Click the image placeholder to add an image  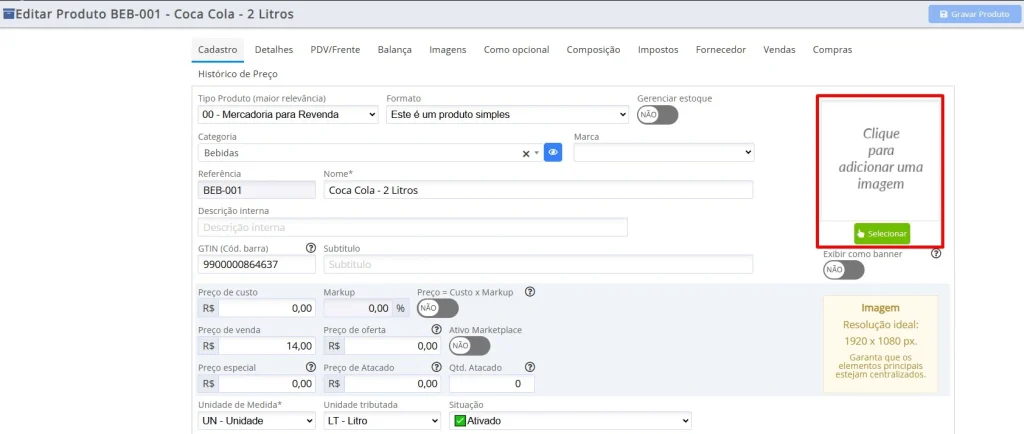click(880, 159)
